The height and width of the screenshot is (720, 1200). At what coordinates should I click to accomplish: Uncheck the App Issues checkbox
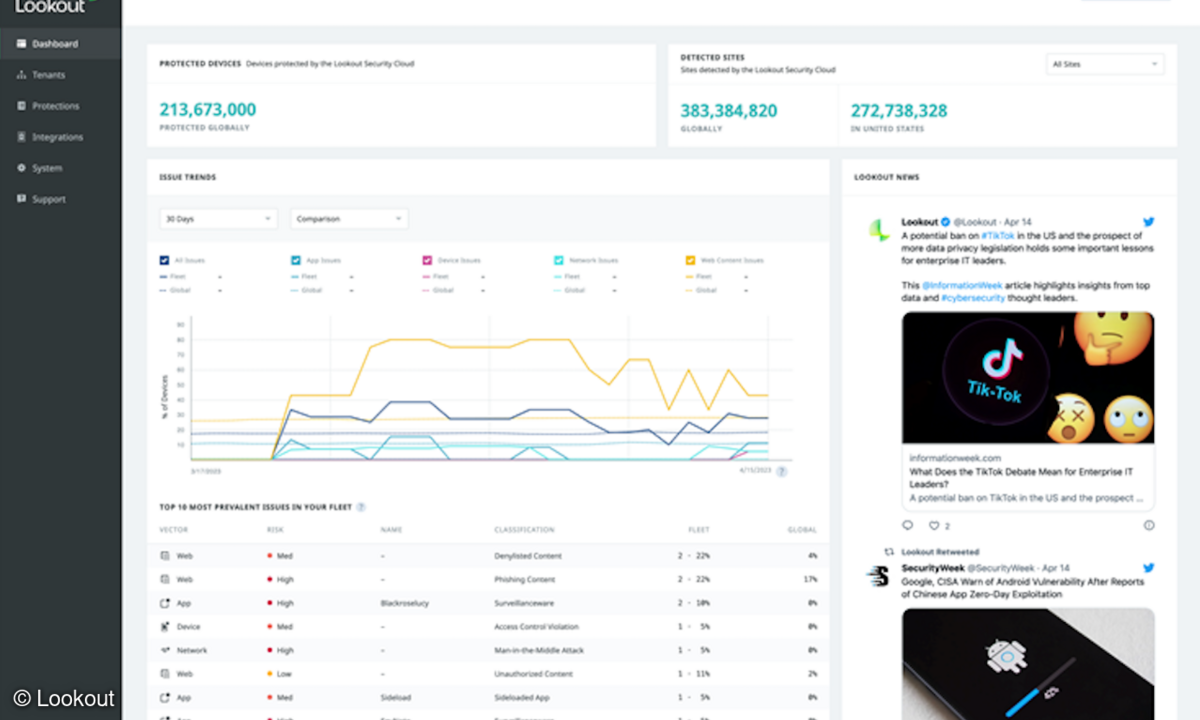click(296, 260)
